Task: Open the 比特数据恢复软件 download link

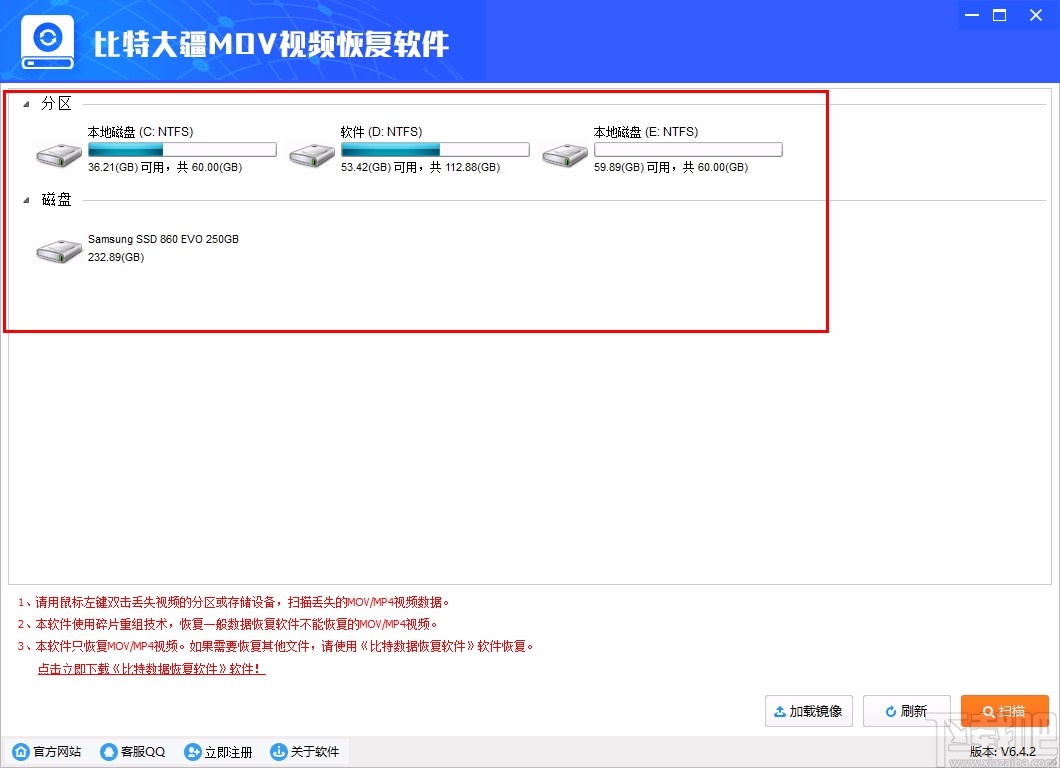Action: click(x=150, y=668)
